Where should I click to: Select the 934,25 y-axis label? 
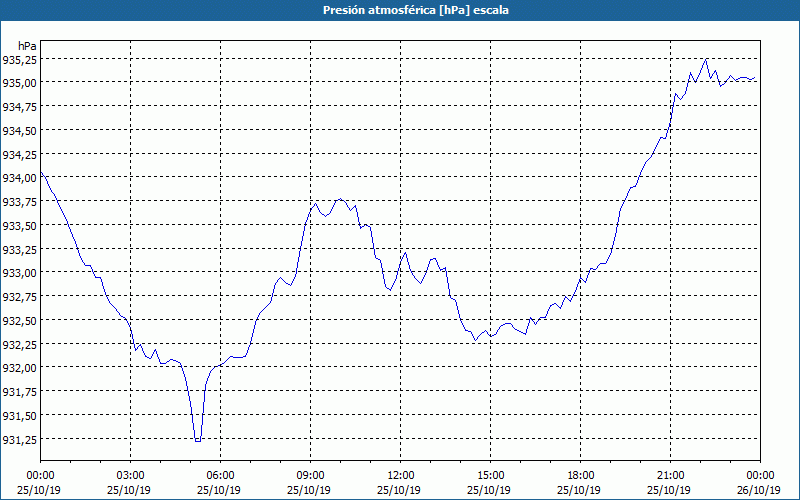(x=19, y=155)
